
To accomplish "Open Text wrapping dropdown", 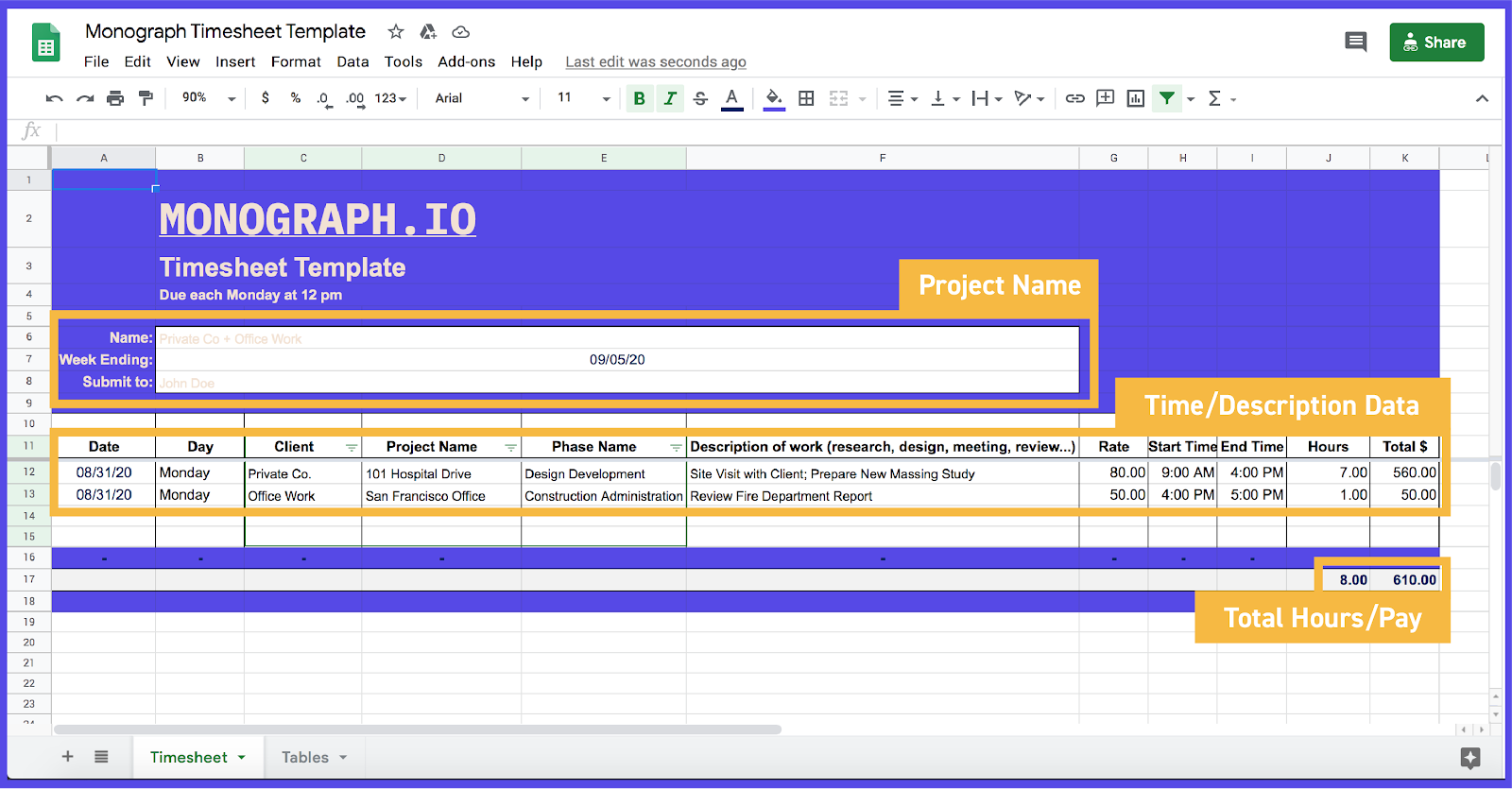I will [x=987, y=98].
